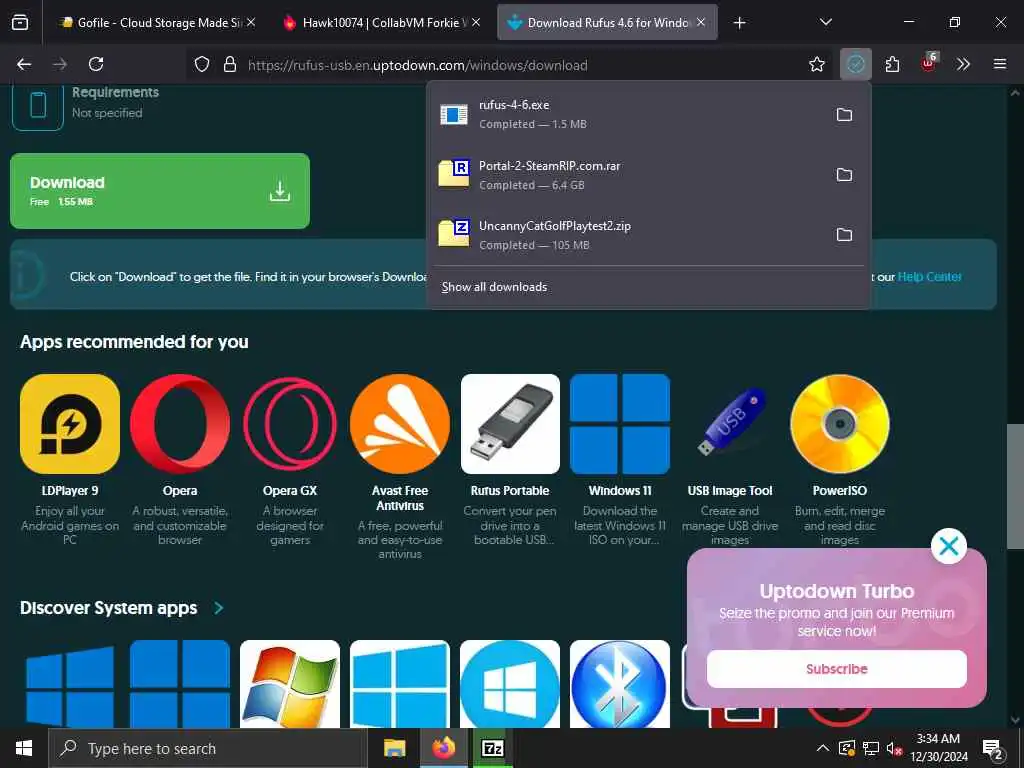List all tabs dropdown arrow
The width and height of the screenshot is (1024, 768).
click(x=825, y=23)
